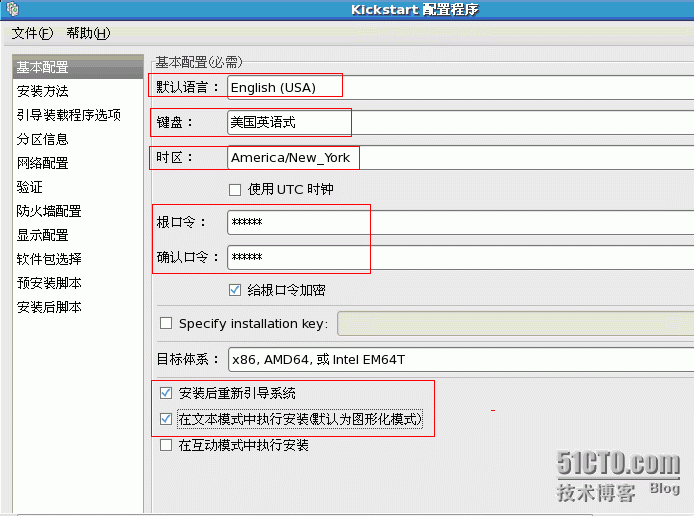This screenshot has width=694, height=516.
Task: Uncheck 在文本模式中执行安装 checkbox
Action: (166, 419)
